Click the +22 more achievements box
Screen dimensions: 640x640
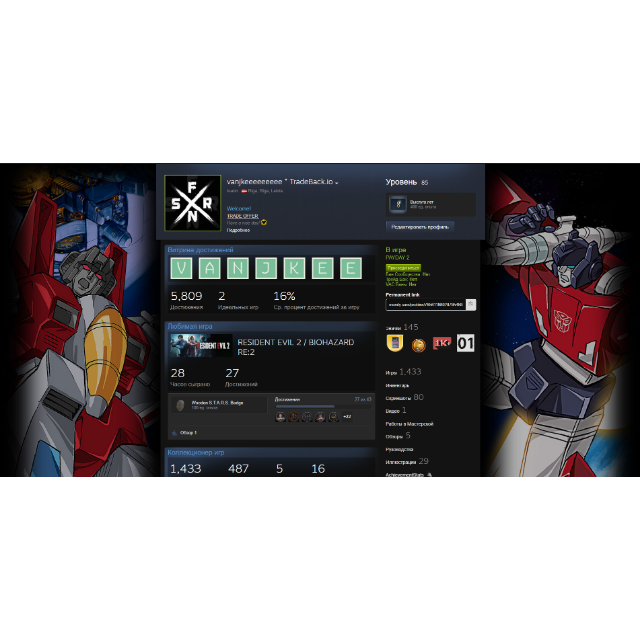347,417
